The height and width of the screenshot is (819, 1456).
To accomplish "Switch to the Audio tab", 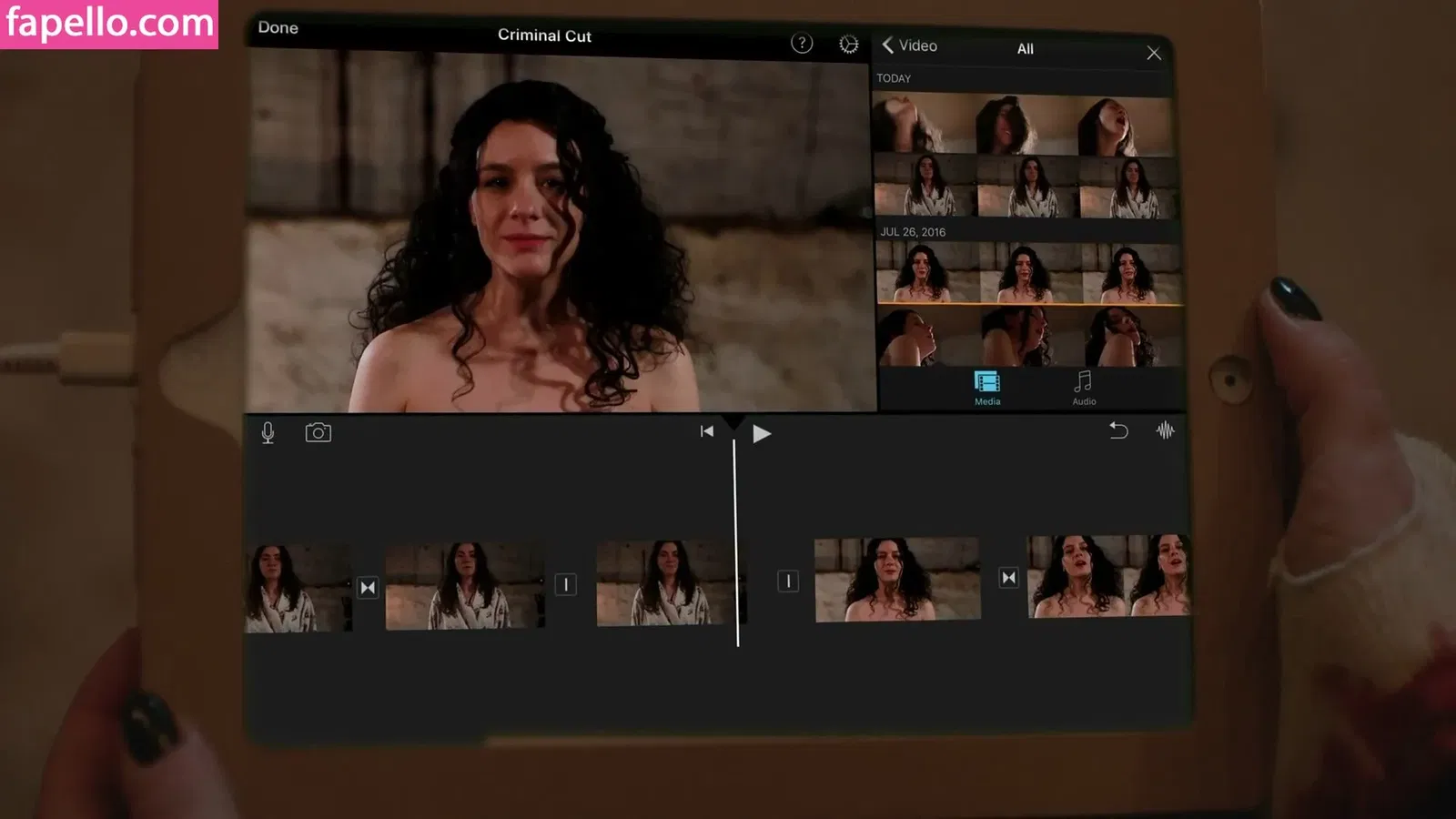I will (x=1083, y=388).
